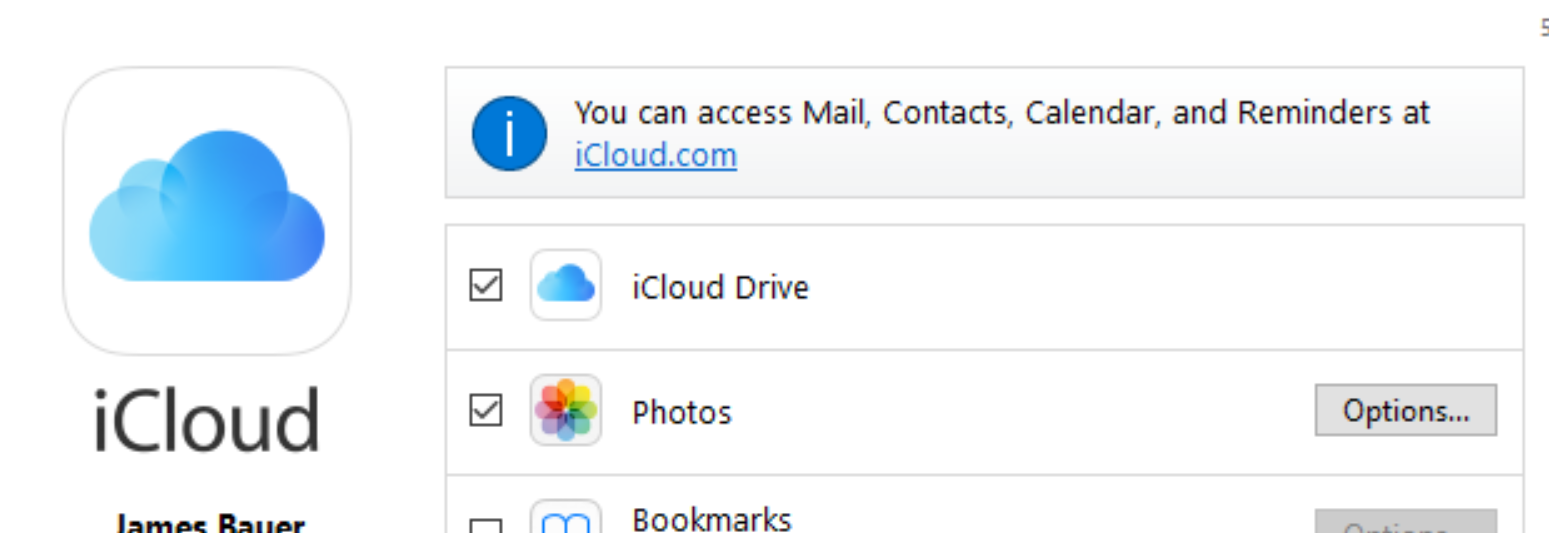Click the Photos pinwheel icon
The height and width of the screenshot is (533, 1549).
coord(566,410)
